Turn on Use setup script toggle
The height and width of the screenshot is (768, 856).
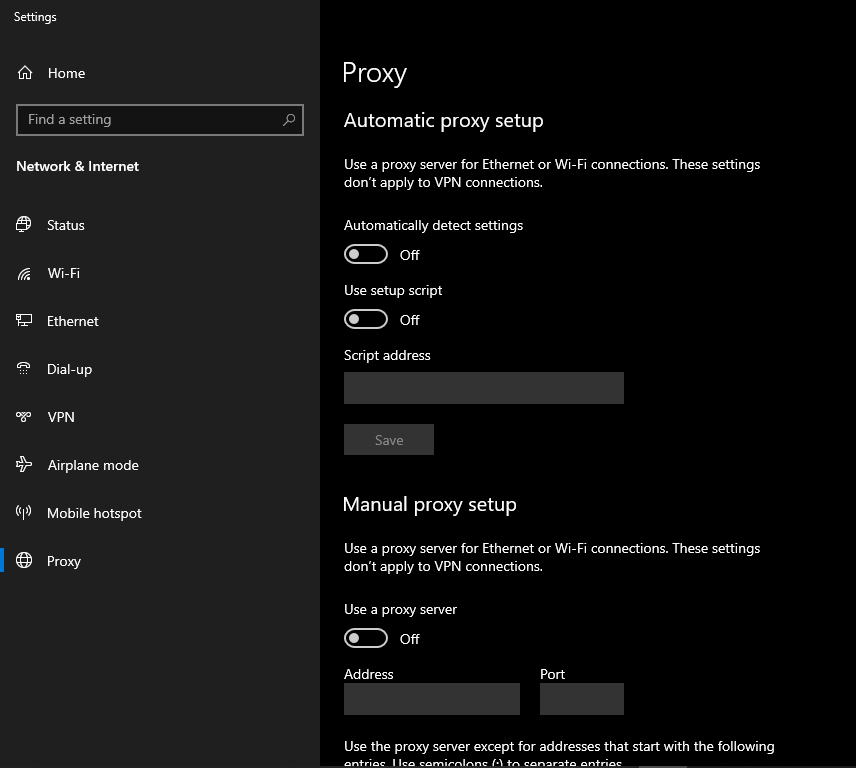366,319
